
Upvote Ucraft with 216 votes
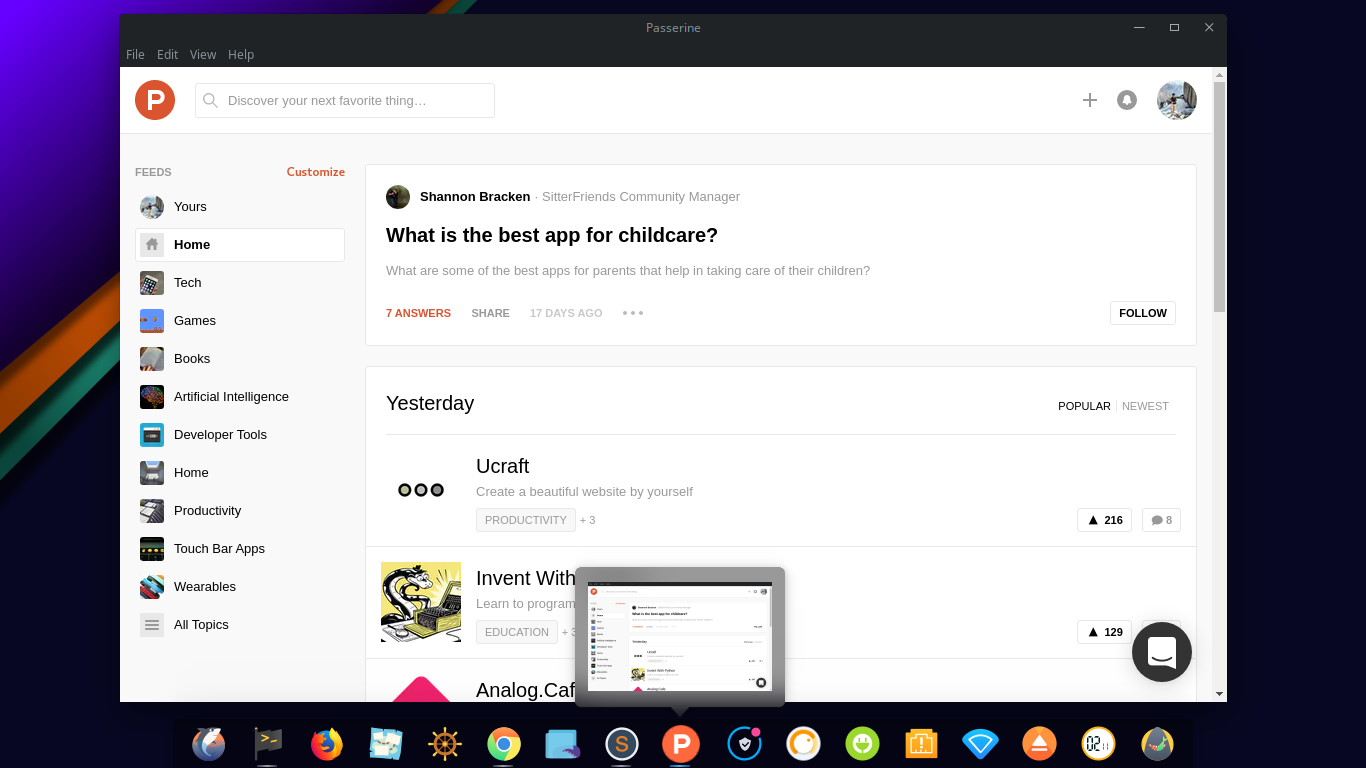(1104, 520)
